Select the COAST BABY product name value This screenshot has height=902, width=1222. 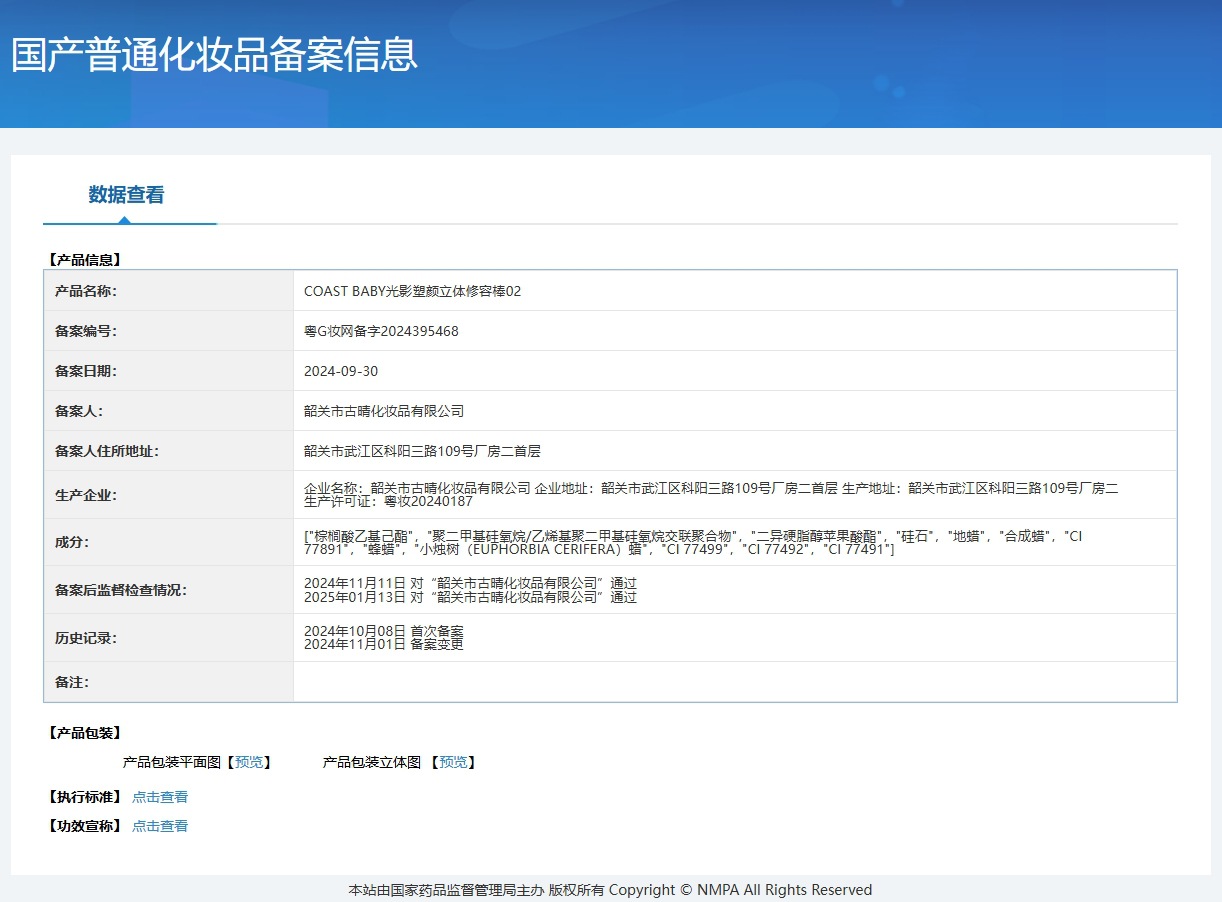(x=412, y=291)
